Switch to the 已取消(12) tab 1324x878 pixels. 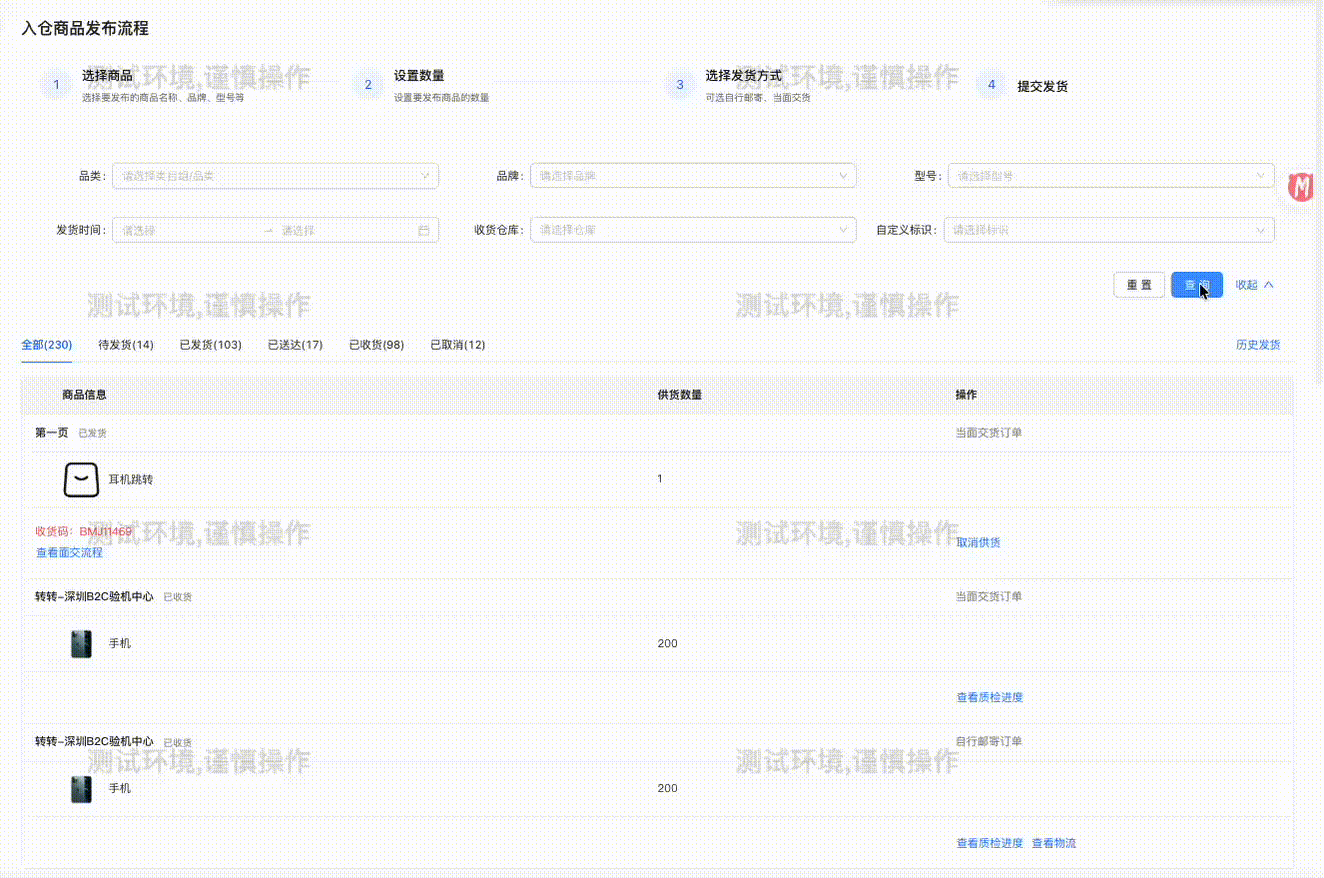point(457,344)
